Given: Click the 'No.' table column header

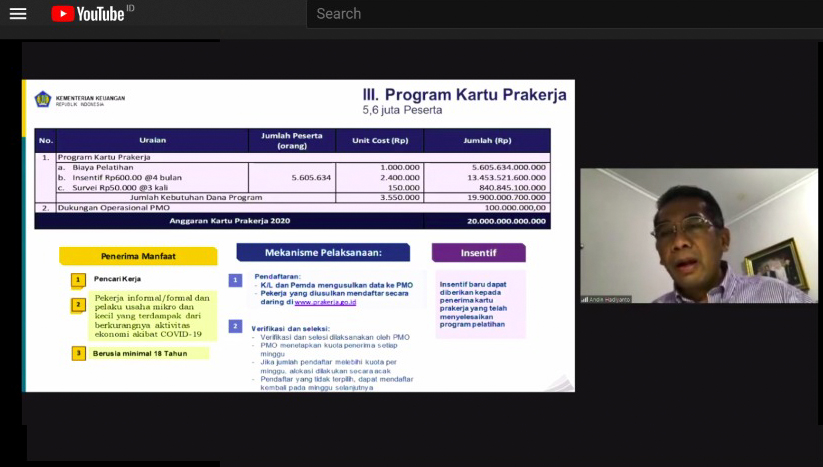Looking at the screenshot, I should 46,140.
